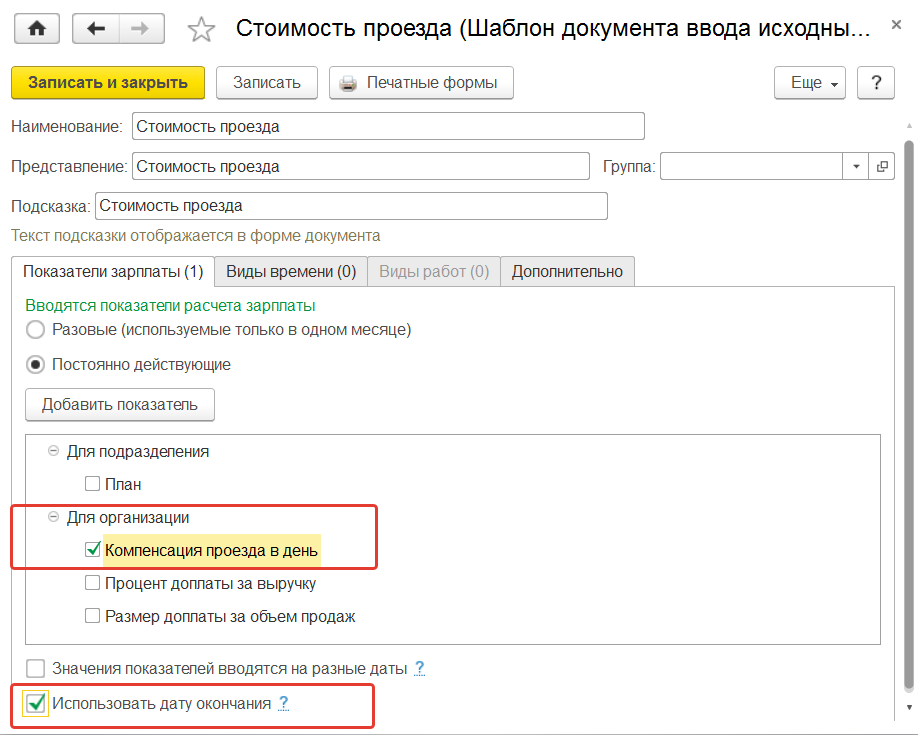Go forward with the right arrow
The image size is (918, 735).
[x=142, y=28]
